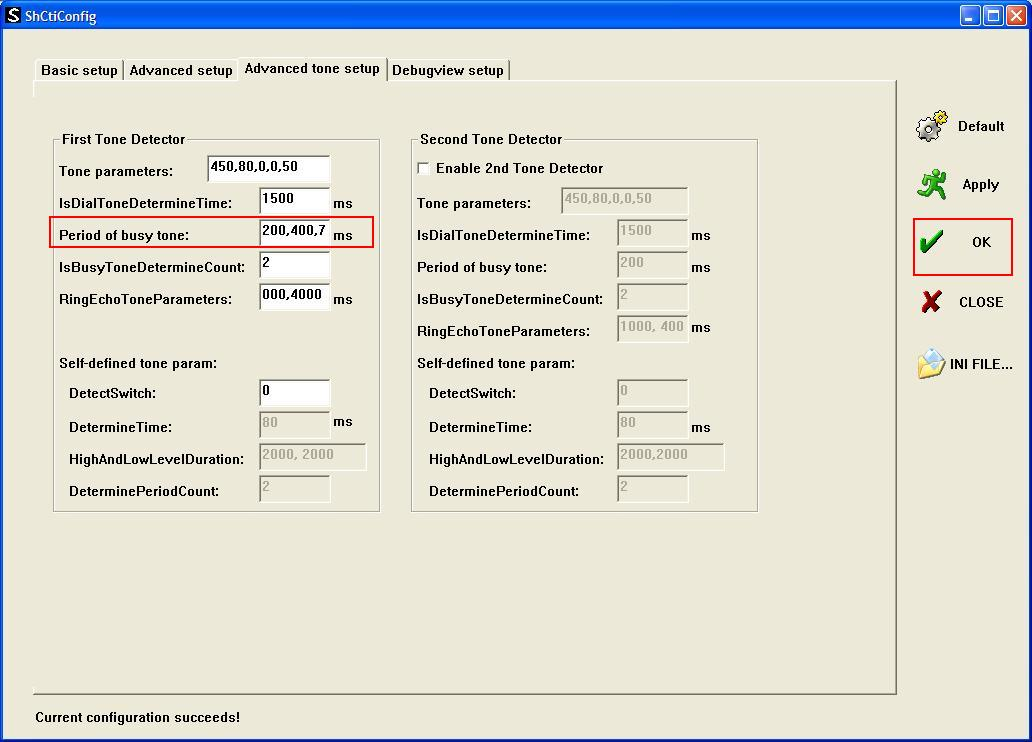
Task: Select the Debugview setup tab
Action: pos(447,70)
